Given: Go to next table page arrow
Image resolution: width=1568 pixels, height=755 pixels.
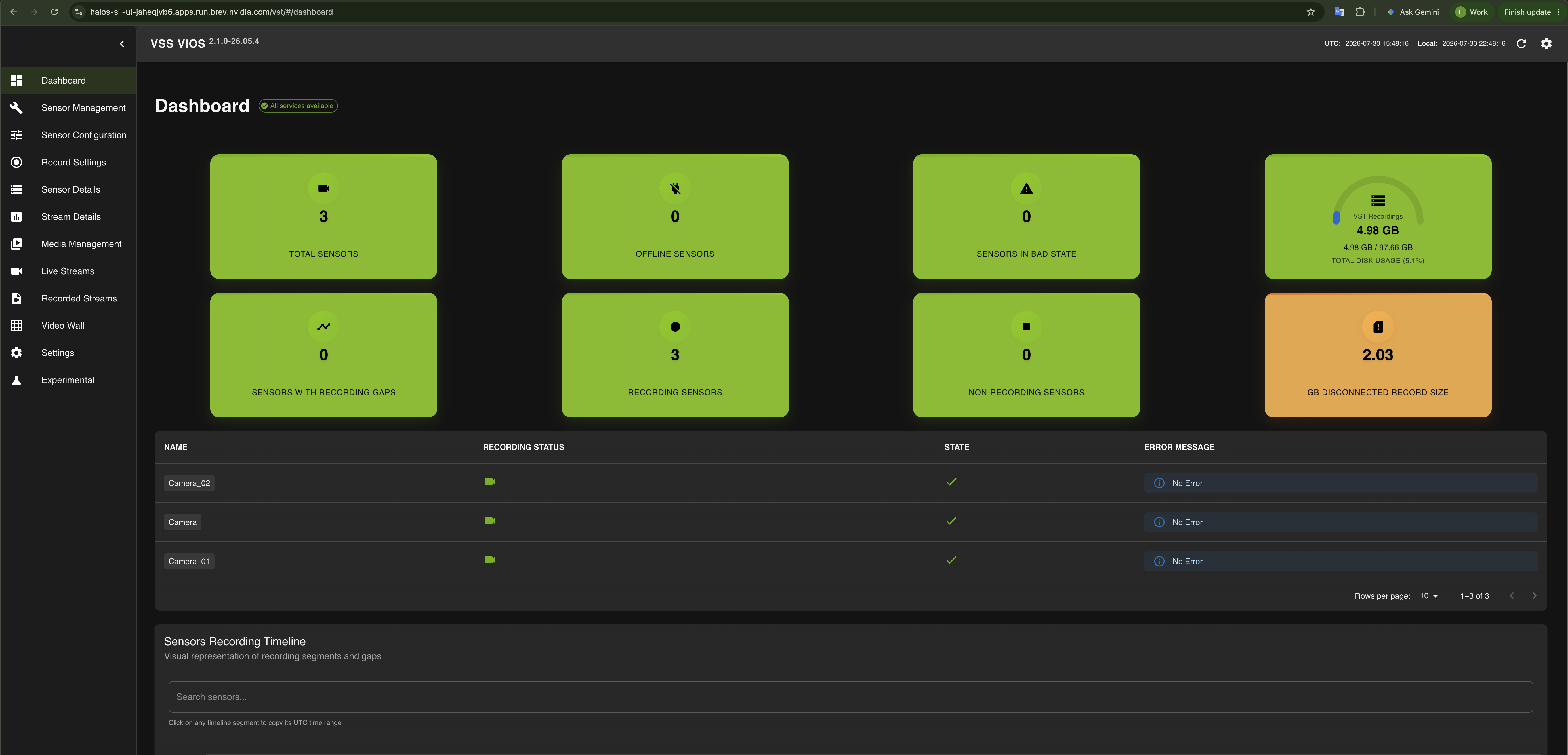Looking at the screenshot, I should point(1535,596).
